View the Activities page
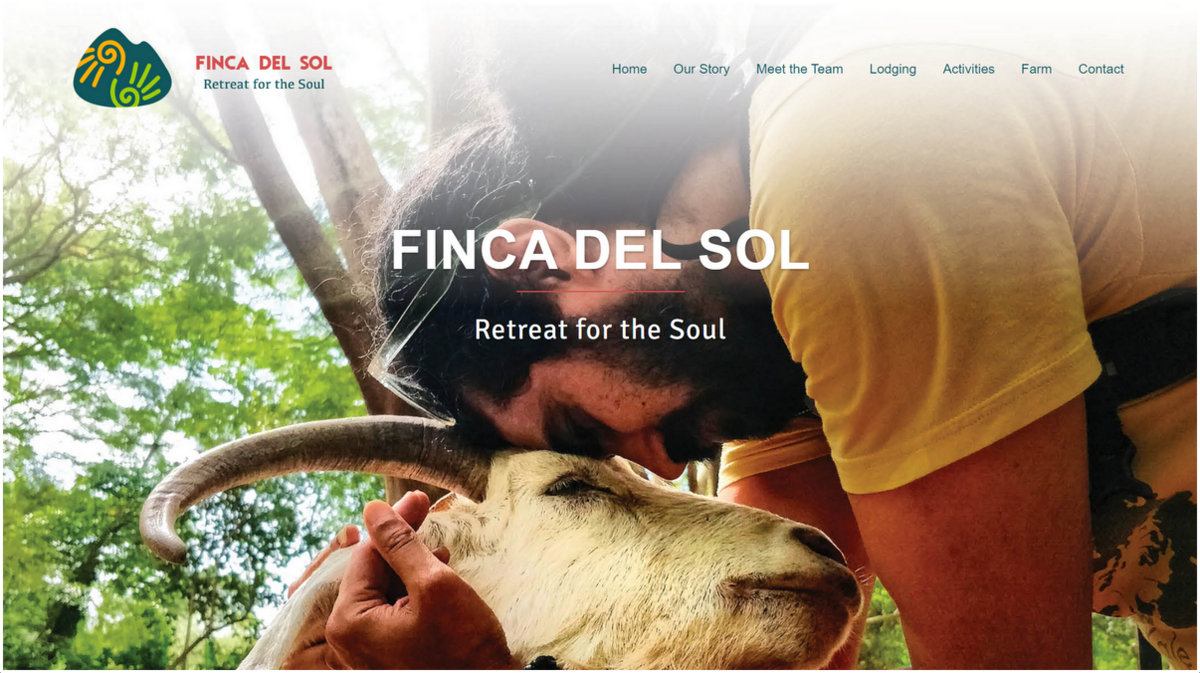Screen dimensions: 1200x673 (x=968, y=69)
